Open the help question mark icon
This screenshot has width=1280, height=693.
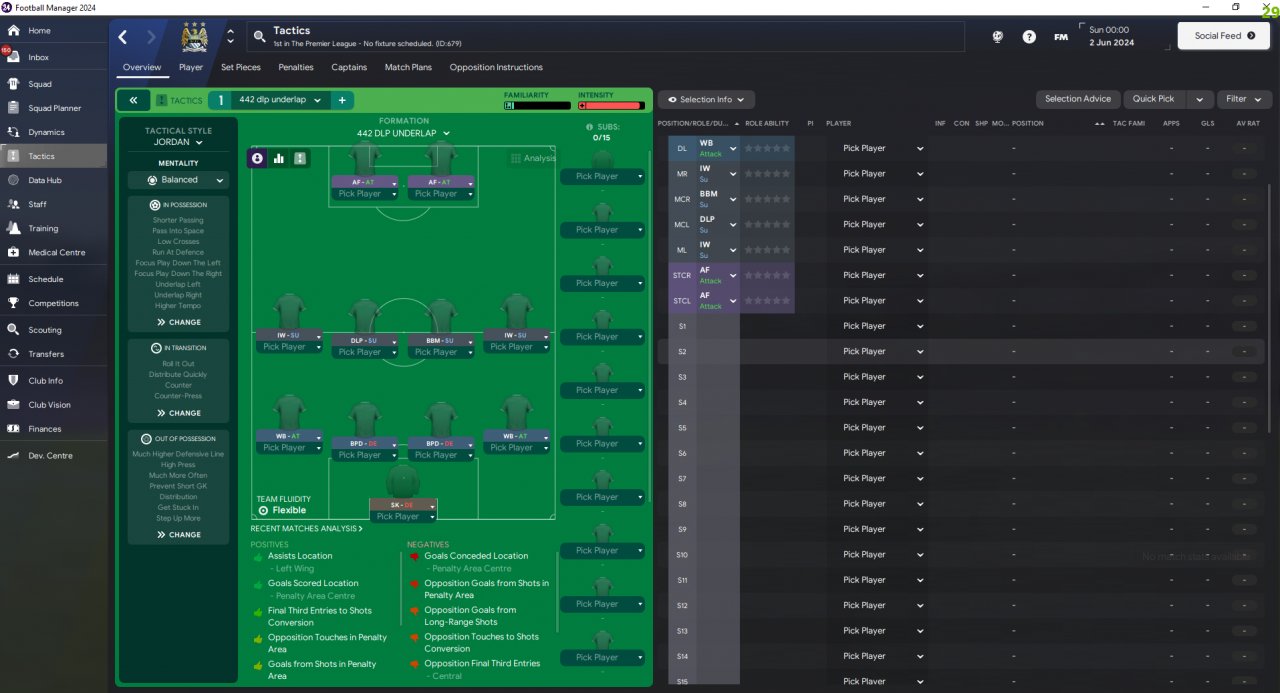[x=1029, y=37]
